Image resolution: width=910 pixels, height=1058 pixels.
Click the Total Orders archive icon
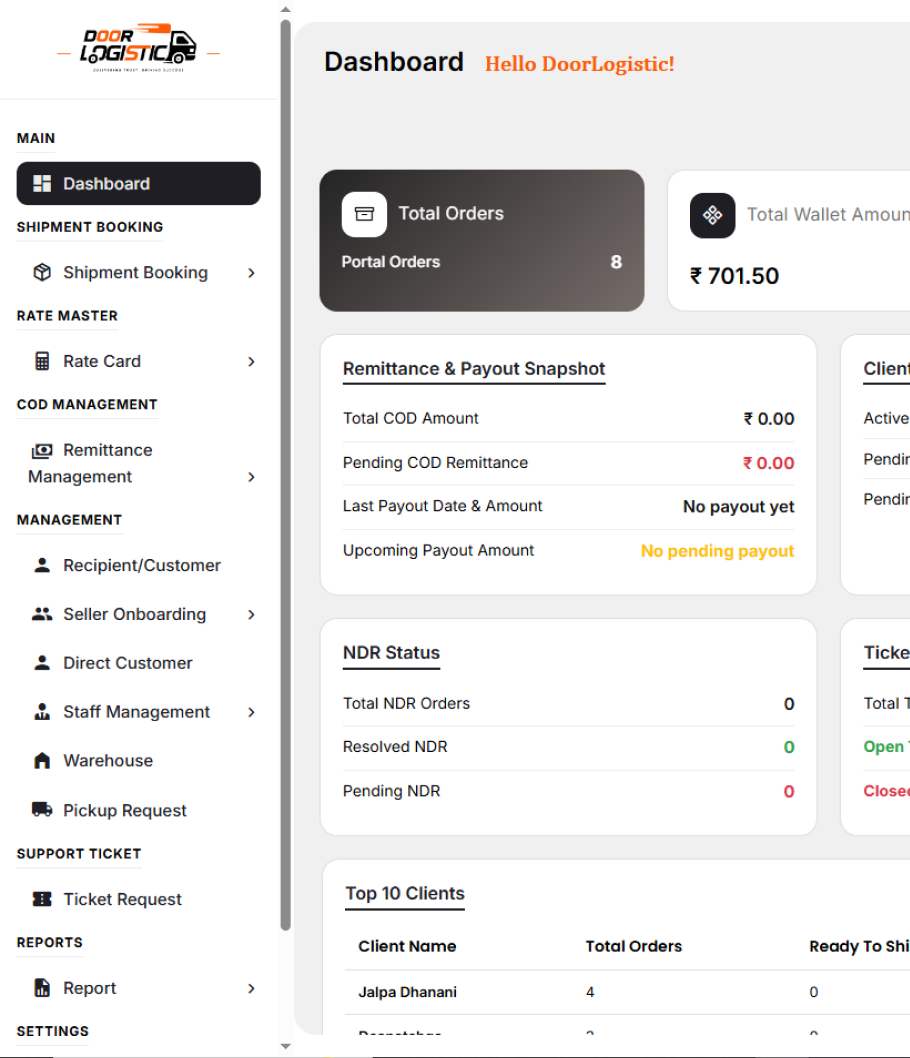pos(364,215)
